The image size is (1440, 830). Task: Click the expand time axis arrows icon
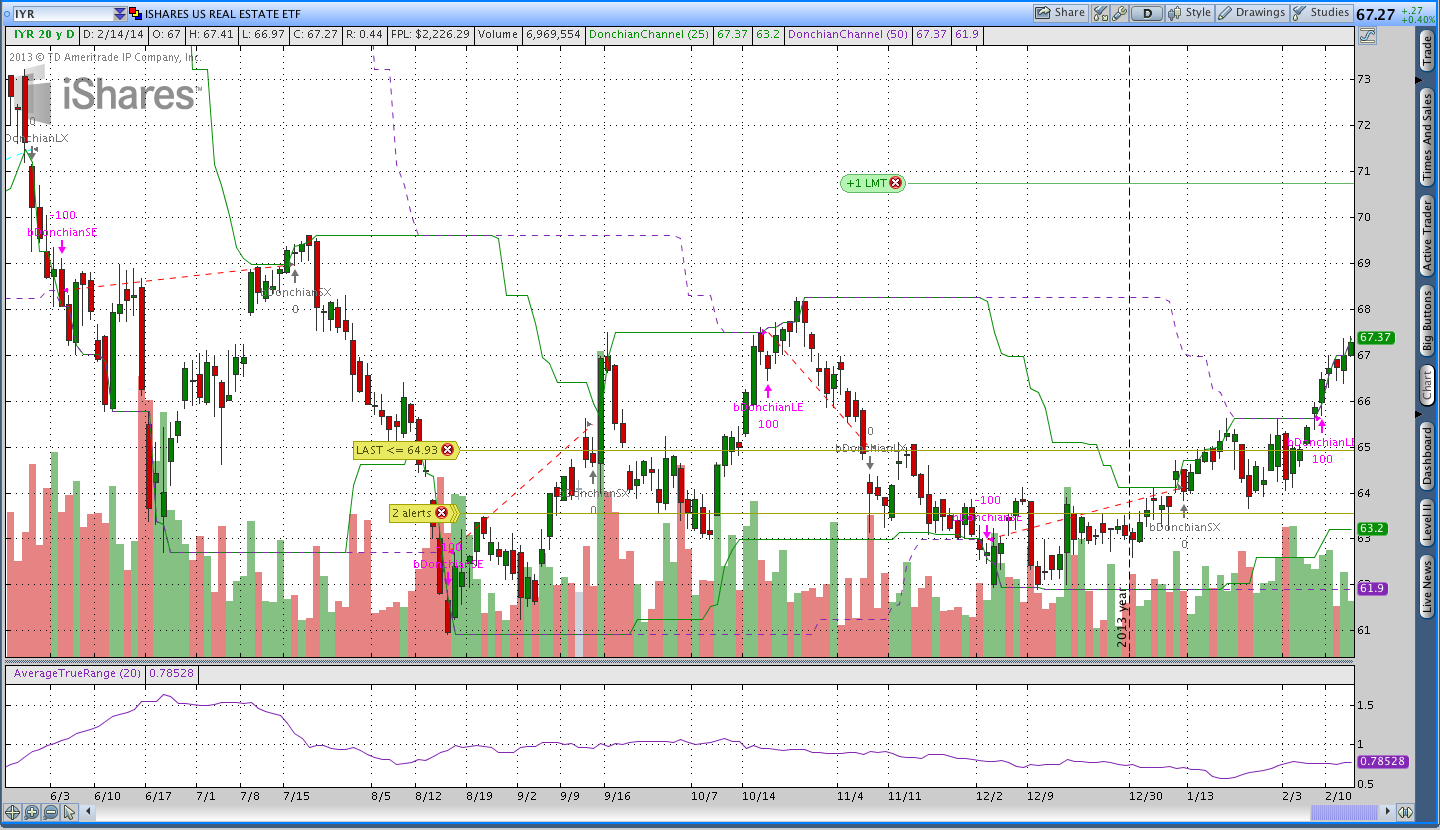pos(1405,813)
